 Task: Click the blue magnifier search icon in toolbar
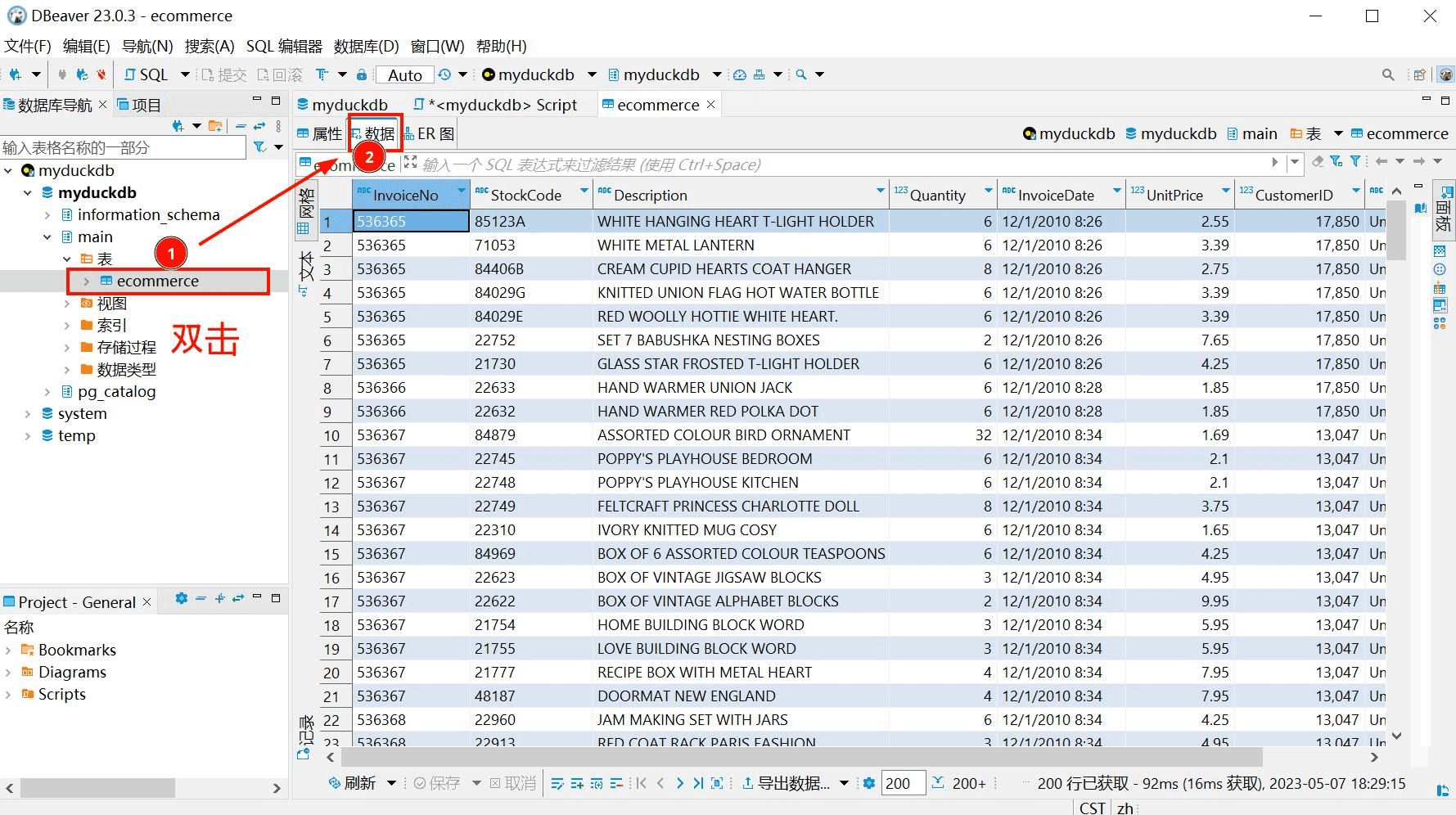[x=801, y=74]
